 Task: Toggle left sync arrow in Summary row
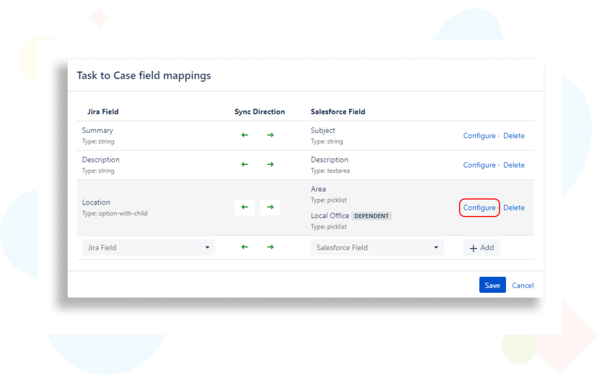[245, 135]
